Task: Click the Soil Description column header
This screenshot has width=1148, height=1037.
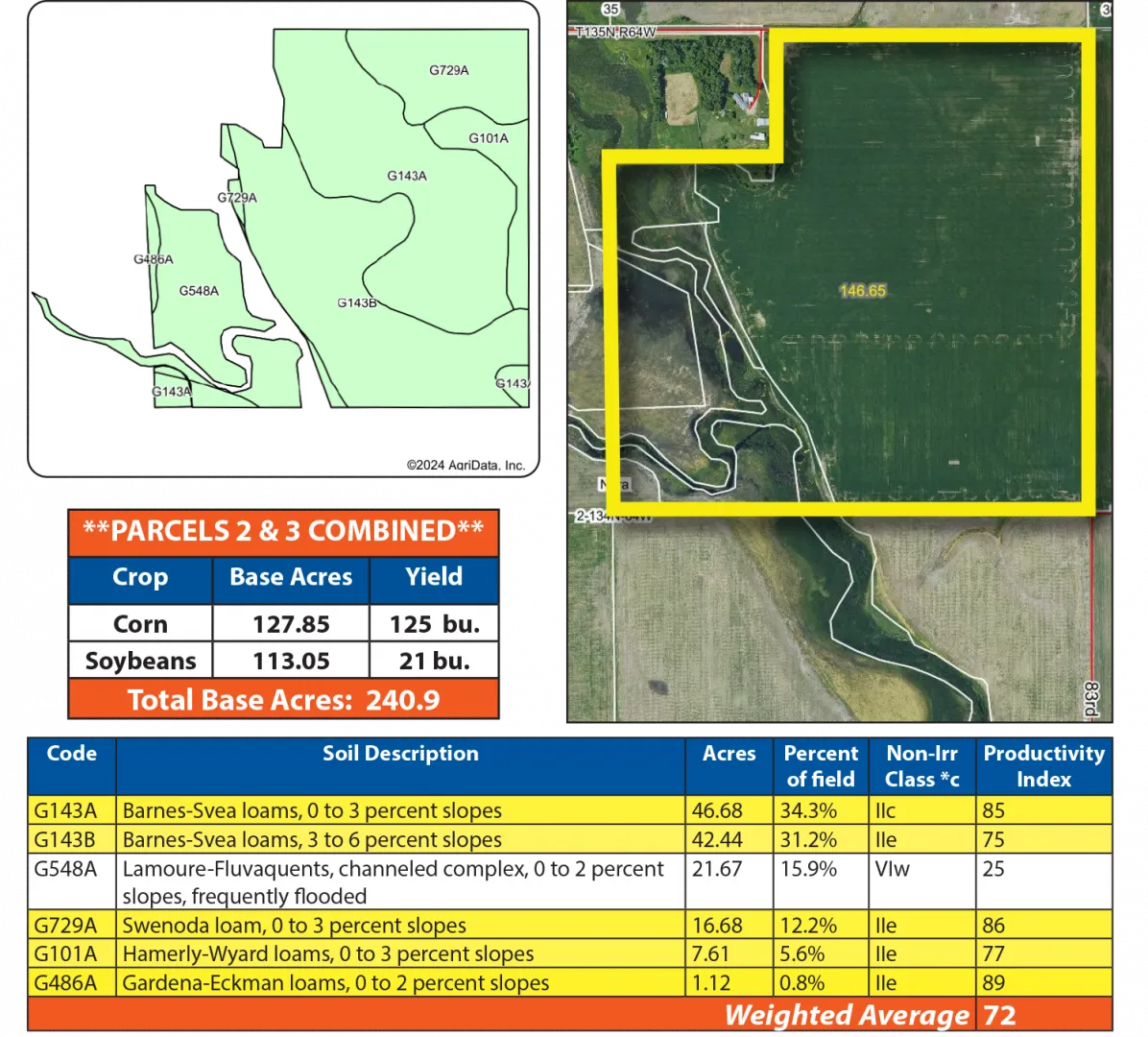Action: click(x=400, y=755)
